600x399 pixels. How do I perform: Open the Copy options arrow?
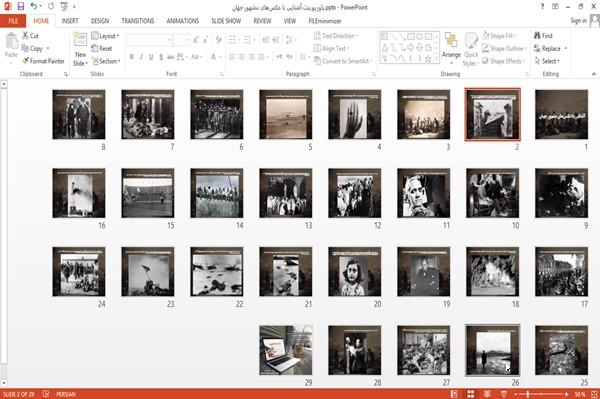click(48, 49)
